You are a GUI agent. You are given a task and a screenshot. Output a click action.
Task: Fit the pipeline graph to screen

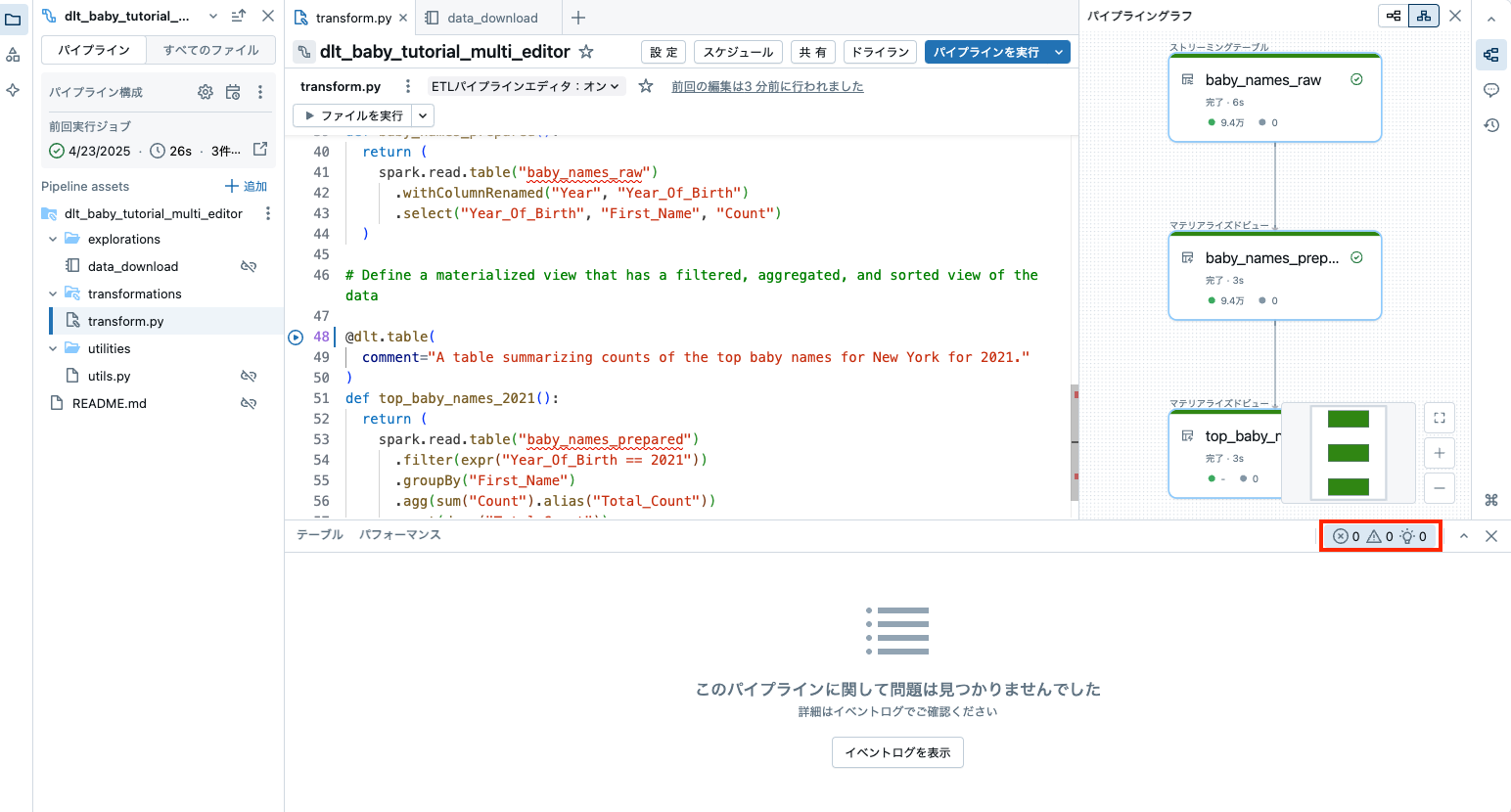(1439, 418)
